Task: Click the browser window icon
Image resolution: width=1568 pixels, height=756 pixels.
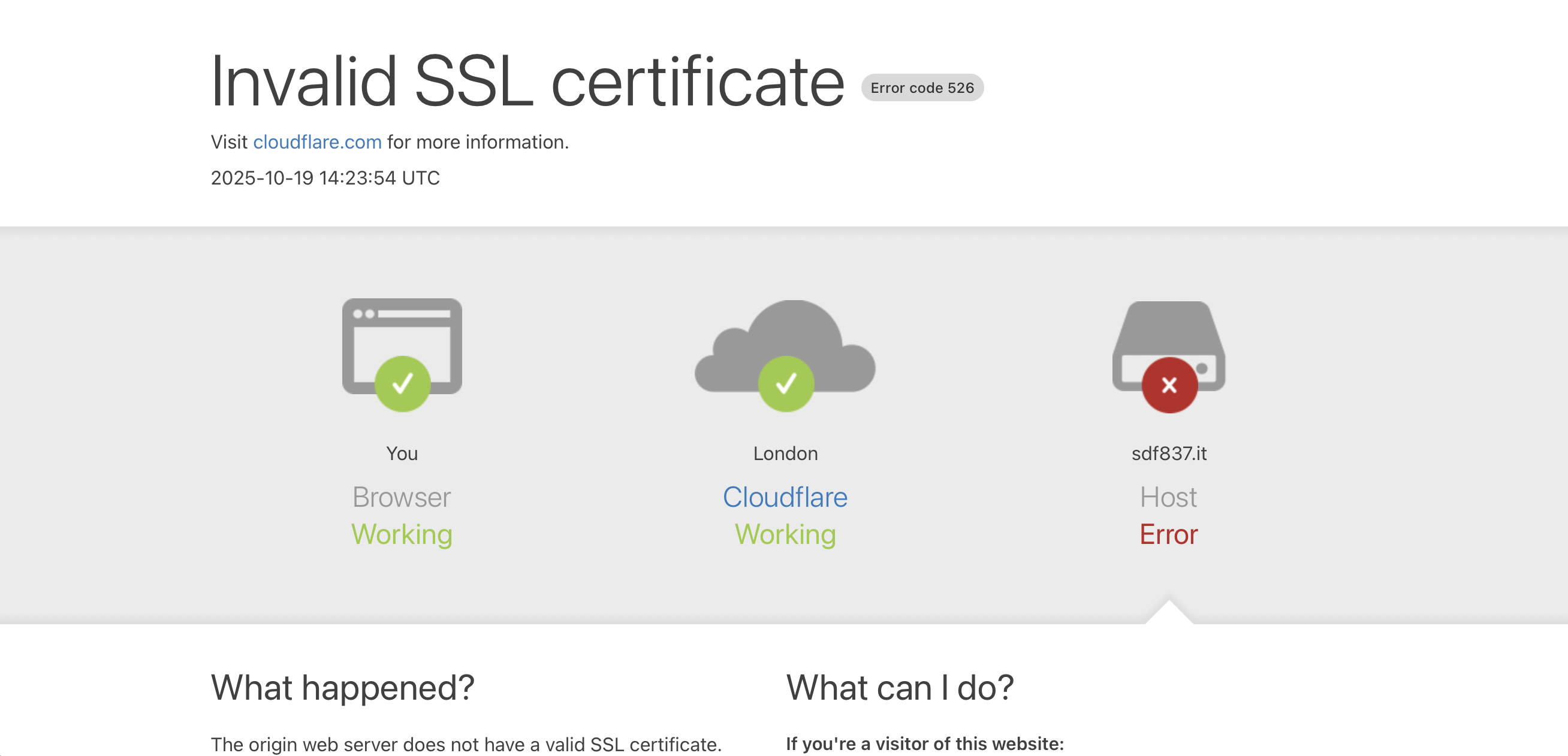Action: tap(402, 331)
